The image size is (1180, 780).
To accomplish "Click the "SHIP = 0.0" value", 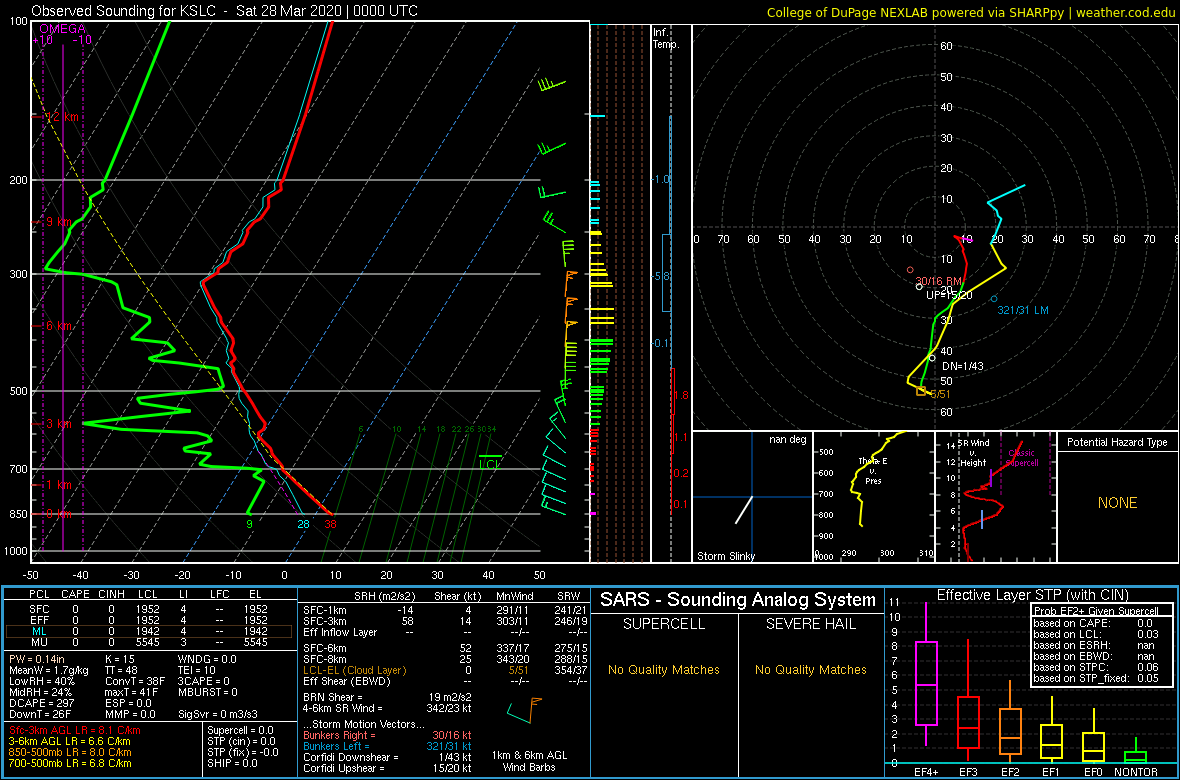I will (232, 762).
